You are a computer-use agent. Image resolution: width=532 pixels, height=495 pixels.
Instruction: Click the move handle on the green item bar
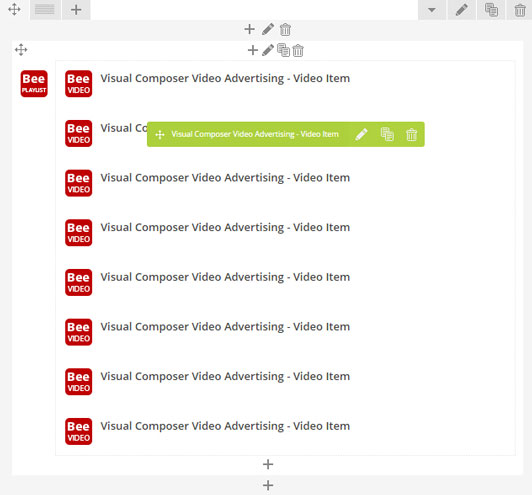[160, 135]
